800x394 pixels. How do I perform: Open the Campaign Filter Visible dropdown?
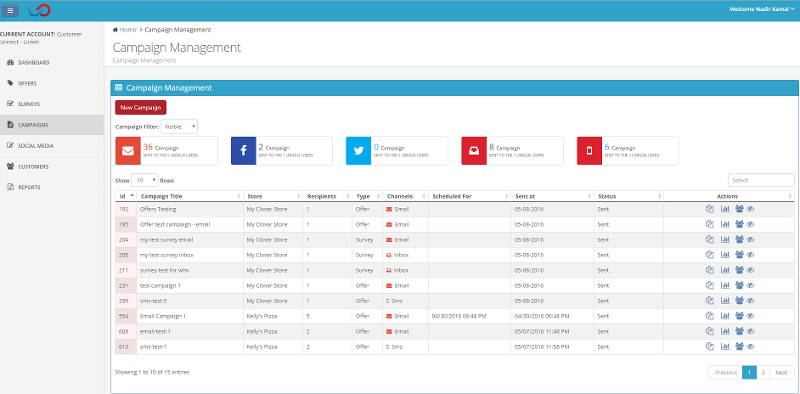[x=179, y=127]
